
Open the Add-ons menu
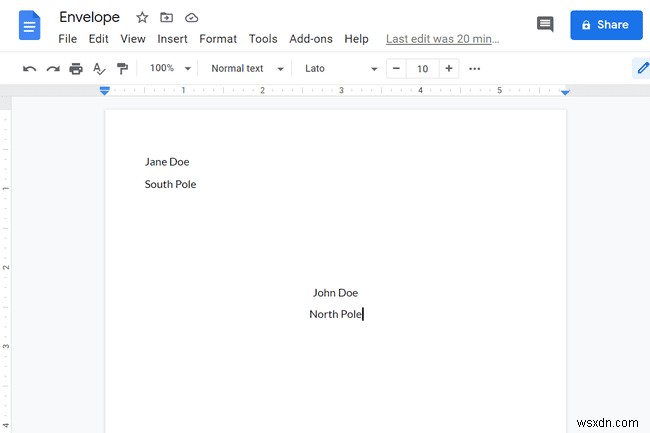(x=311, y=39)
